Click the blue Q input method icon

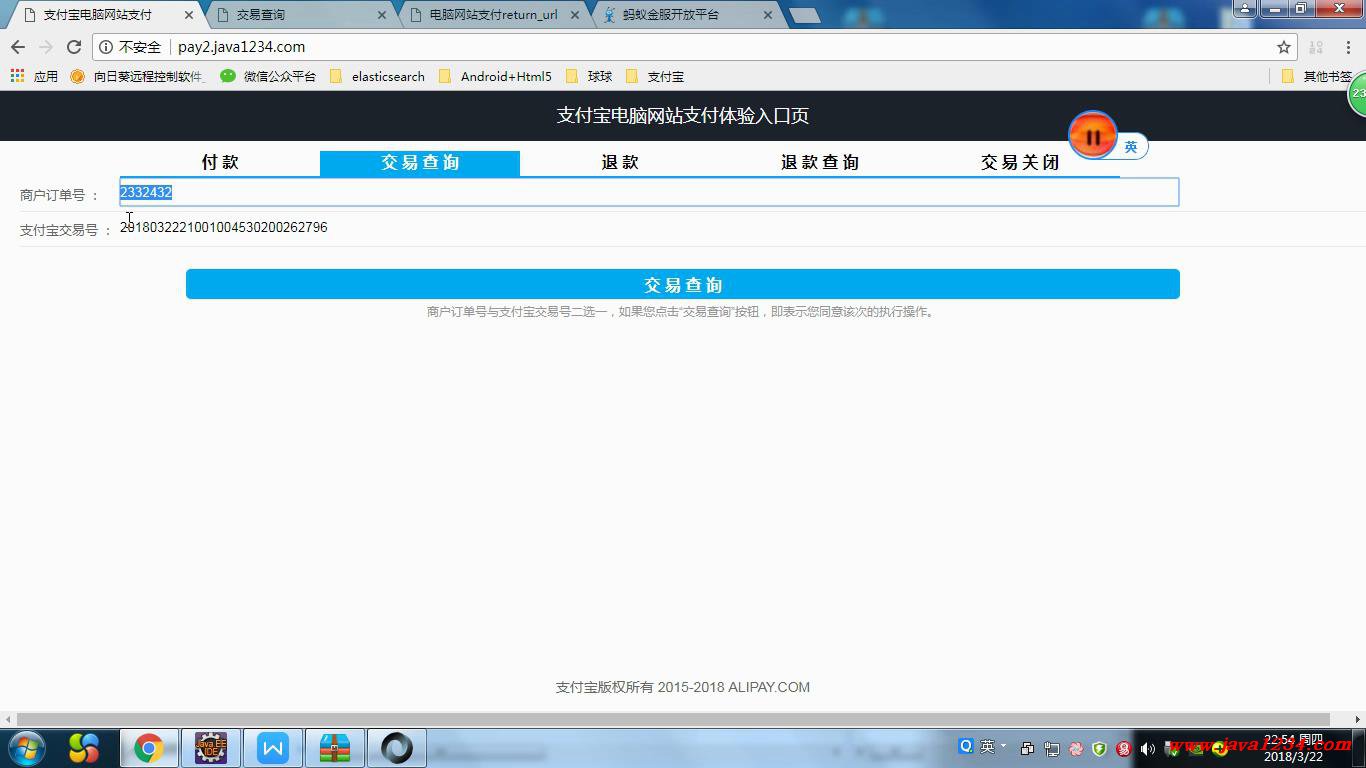(966, 746)
